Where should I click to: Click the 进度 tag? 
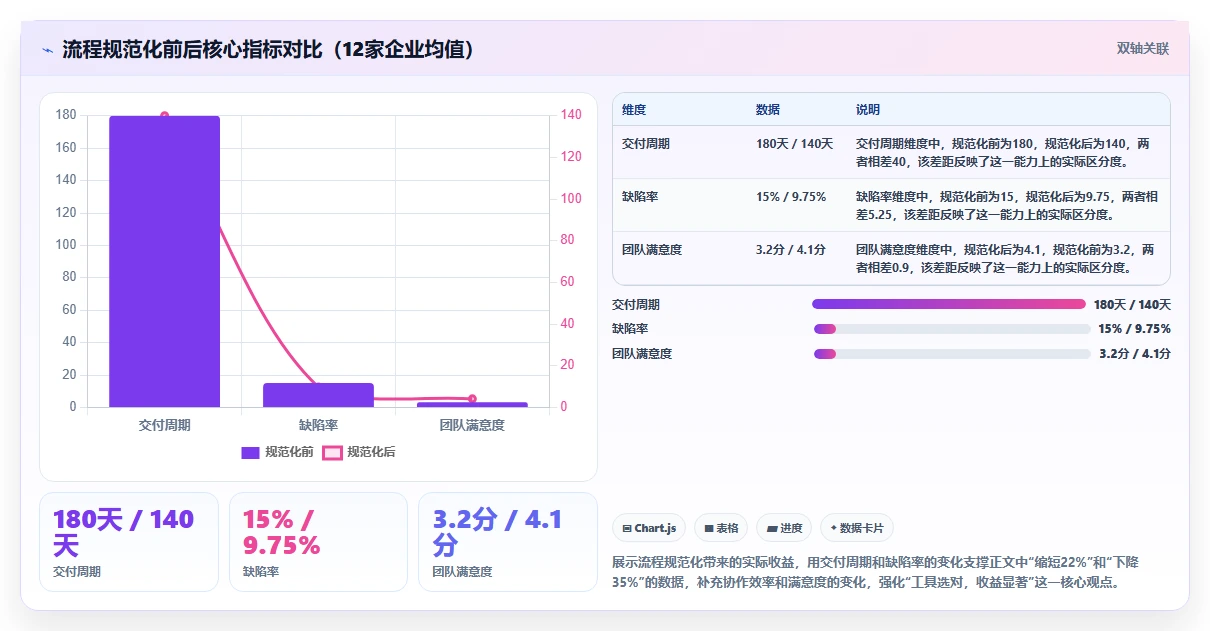(784, 528)
